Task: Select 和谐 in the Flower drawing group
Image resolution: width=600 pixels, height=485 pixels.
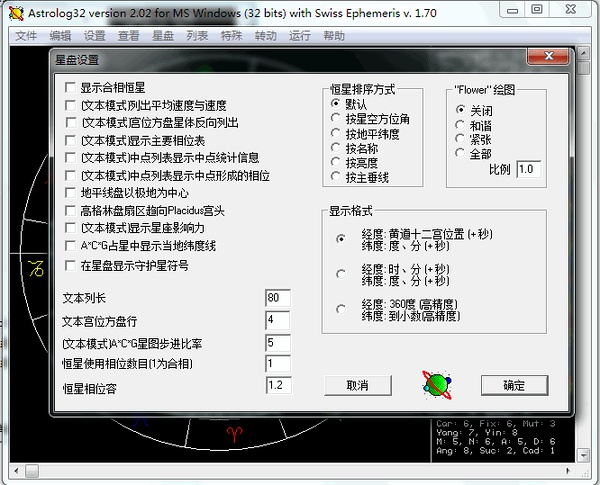Action: click(x=461, y=125)
